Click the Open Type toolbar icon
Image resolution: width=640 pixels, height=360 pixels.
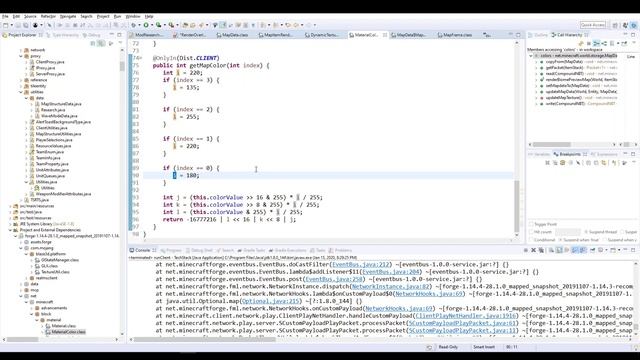tap(185, 25)
